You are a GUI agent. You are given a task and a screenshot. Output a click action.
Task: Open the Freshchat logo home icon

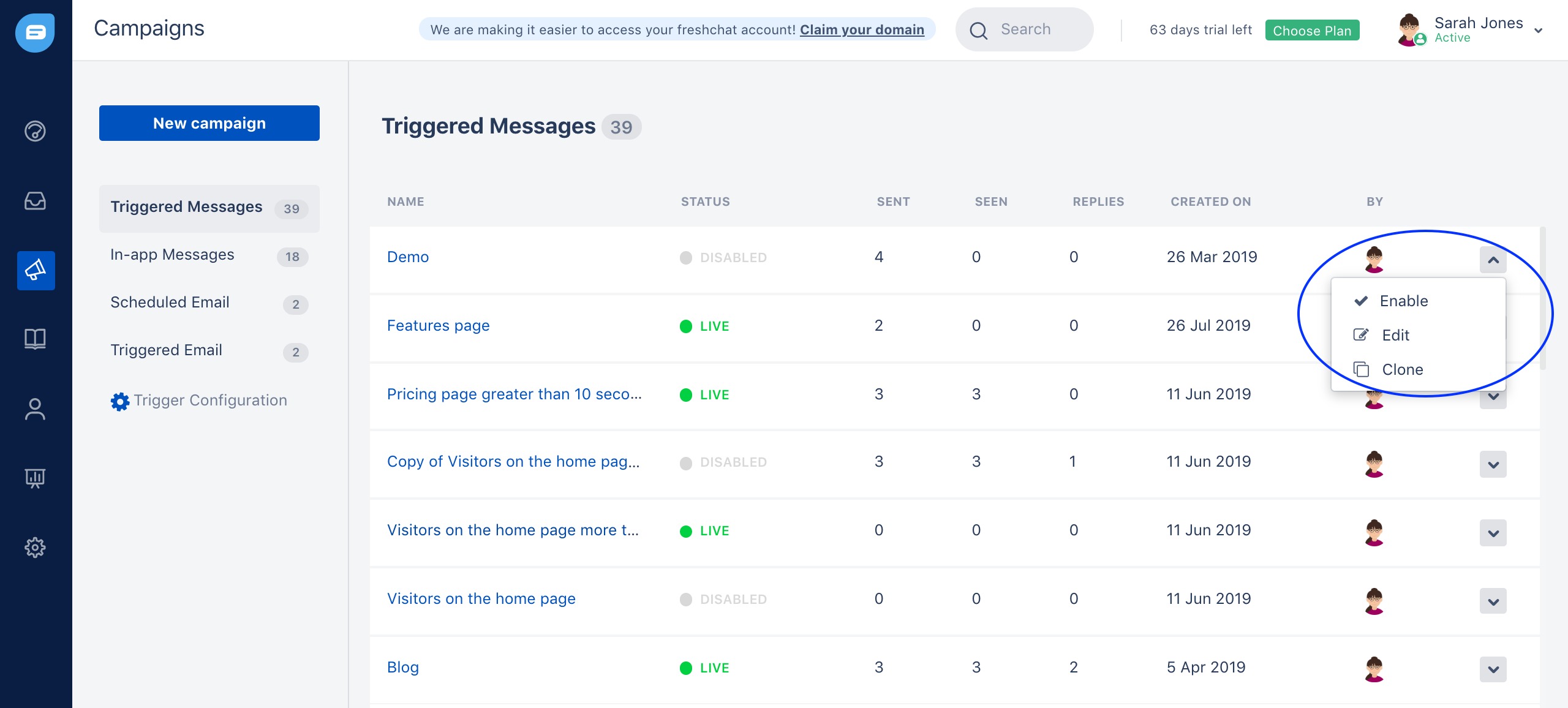click(x=35, y=33)
